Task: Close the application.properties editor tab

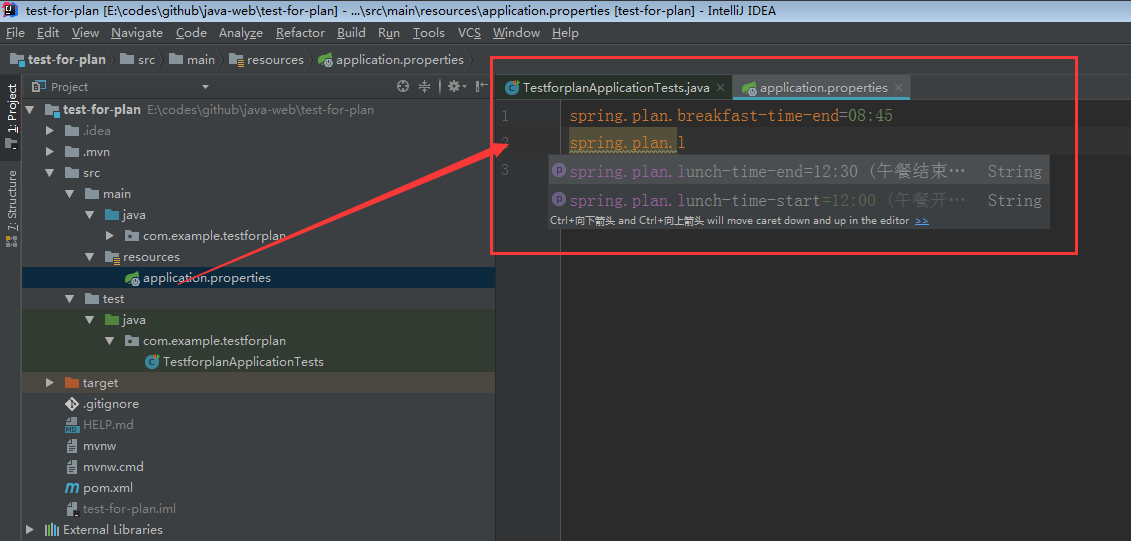Action: pos(898,88)
